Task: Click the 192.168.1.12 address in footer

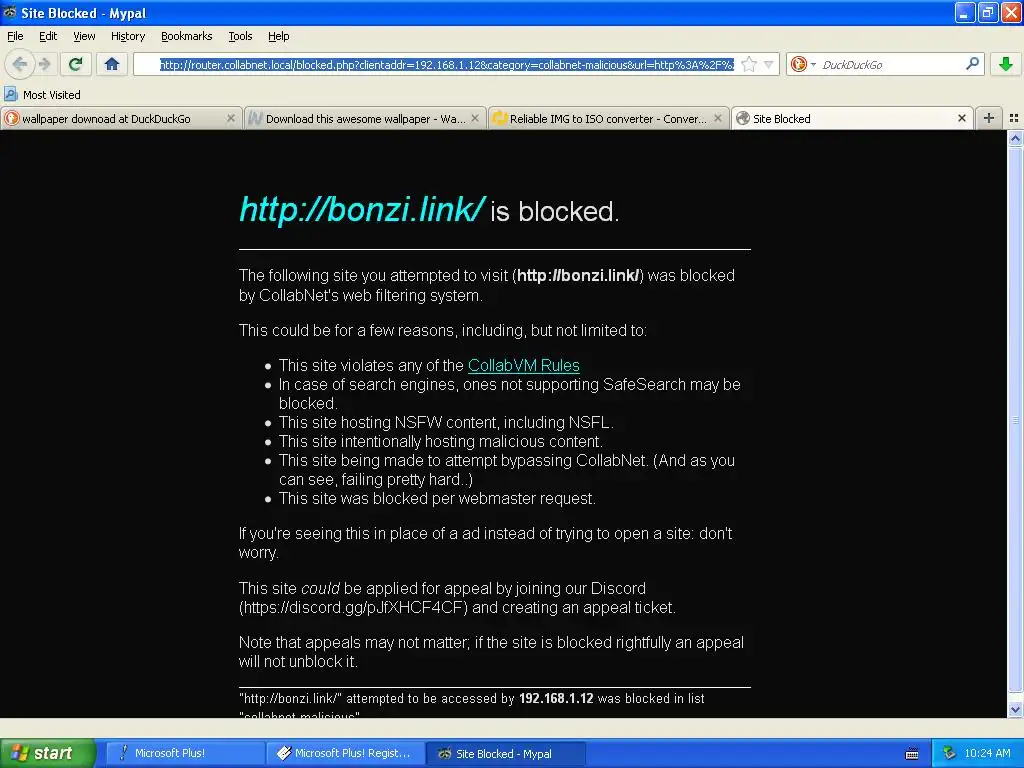Action: point(556,698)
